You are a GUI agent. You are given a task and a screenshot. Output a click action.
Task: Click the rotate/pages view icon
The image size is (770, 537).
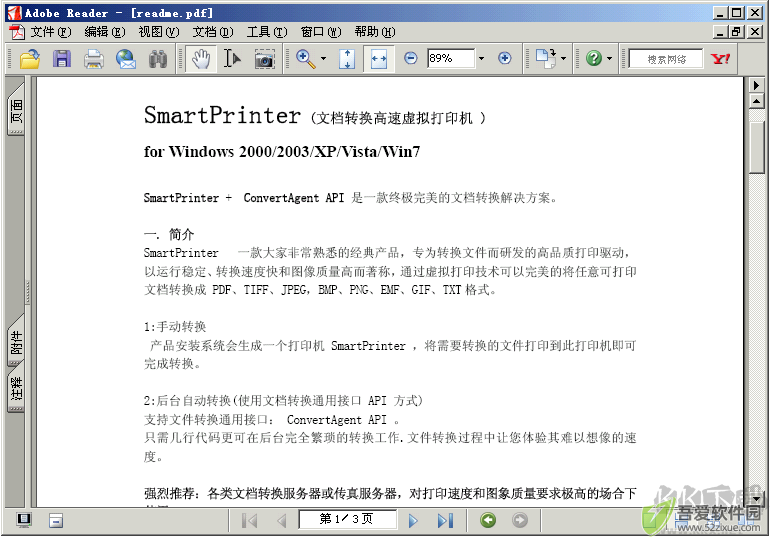coord(546,59)
